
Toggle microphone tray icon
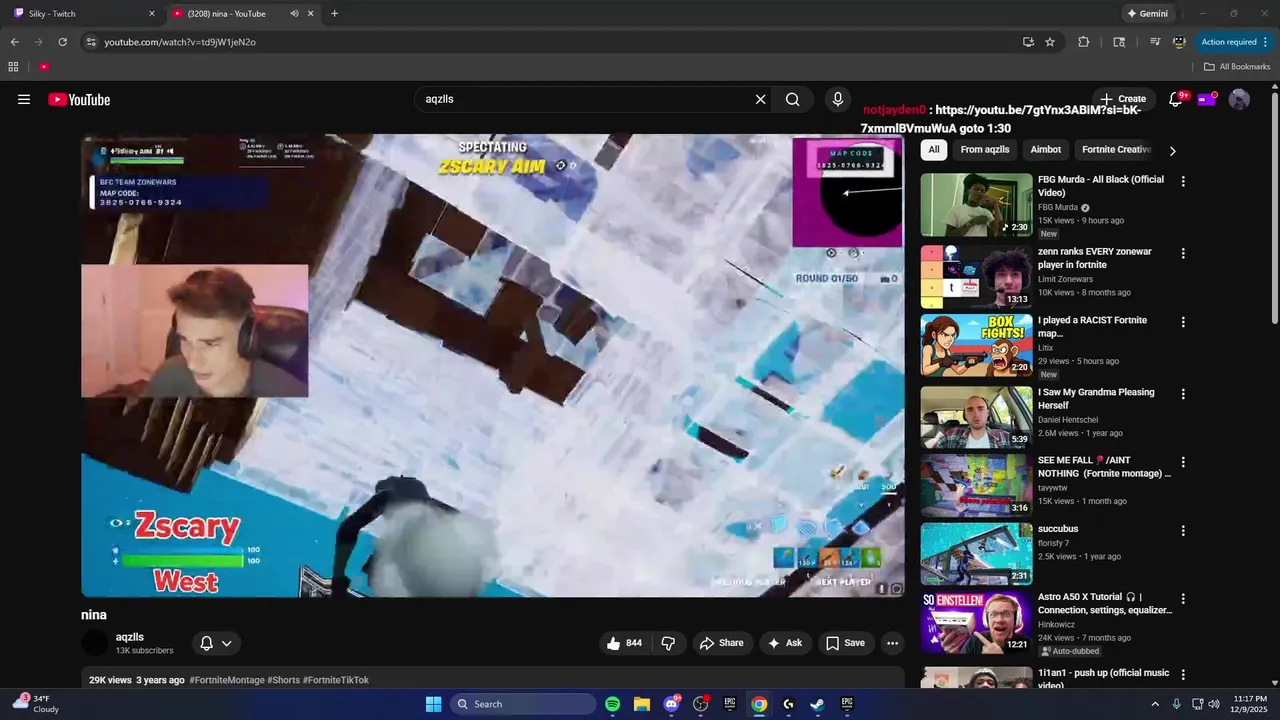(1176, 704)
